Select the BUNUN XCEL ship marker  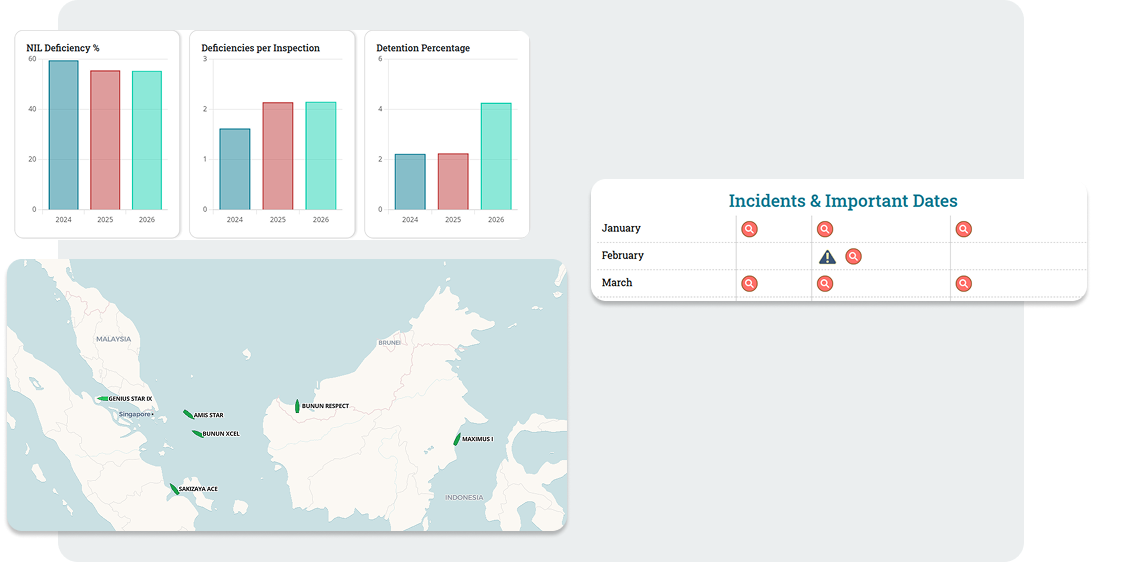(197, 433)
